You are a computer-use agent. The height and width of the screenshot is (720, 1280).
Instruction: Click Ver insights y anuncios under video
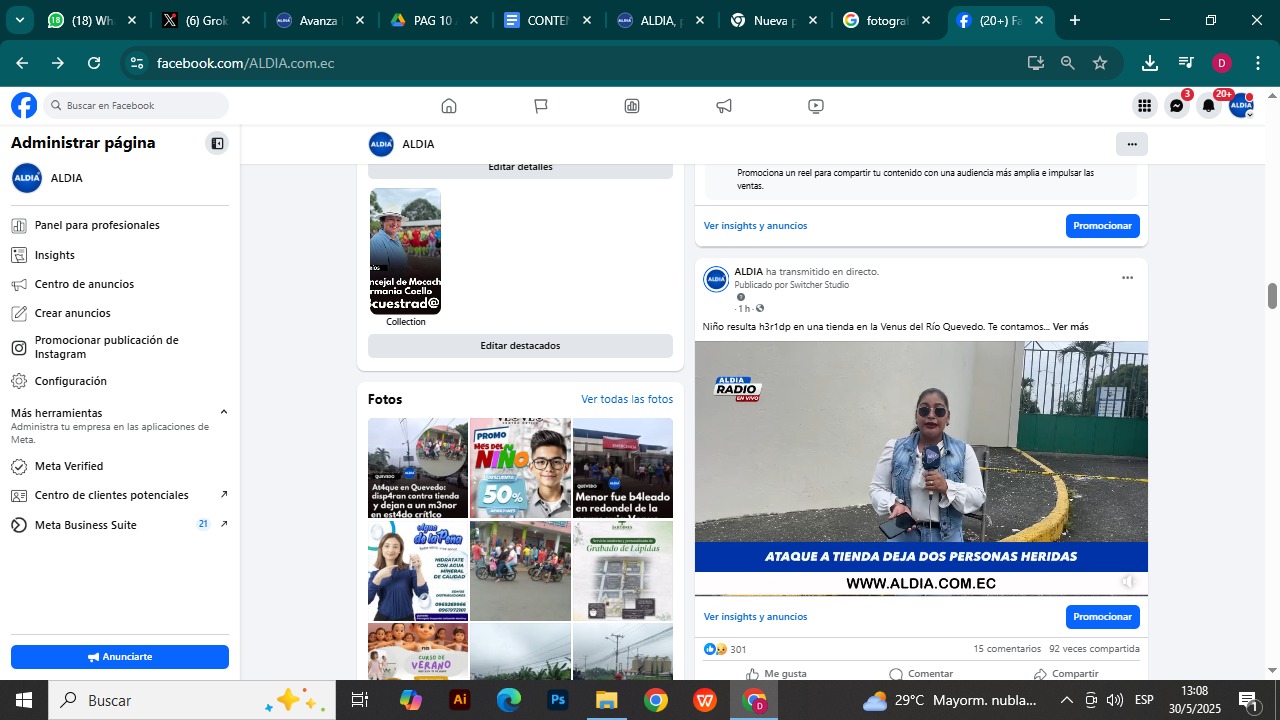point(755,617)
